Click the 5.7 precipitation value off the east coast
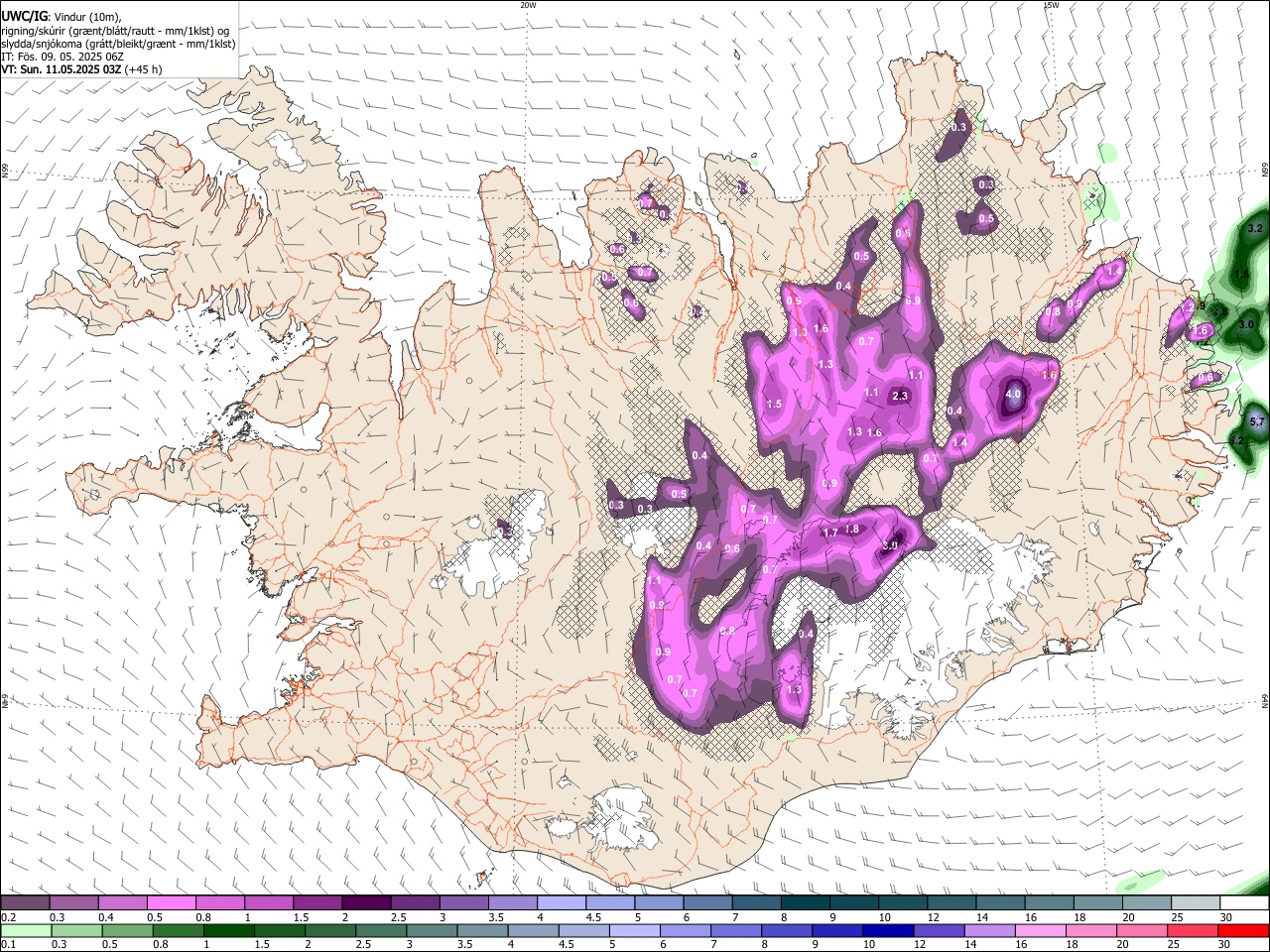The image size is (1270, 952). (x=1257, y=422)
